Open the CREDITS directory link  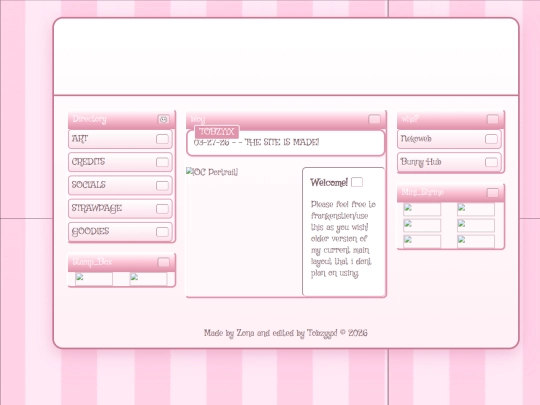[x=120, y=162]
